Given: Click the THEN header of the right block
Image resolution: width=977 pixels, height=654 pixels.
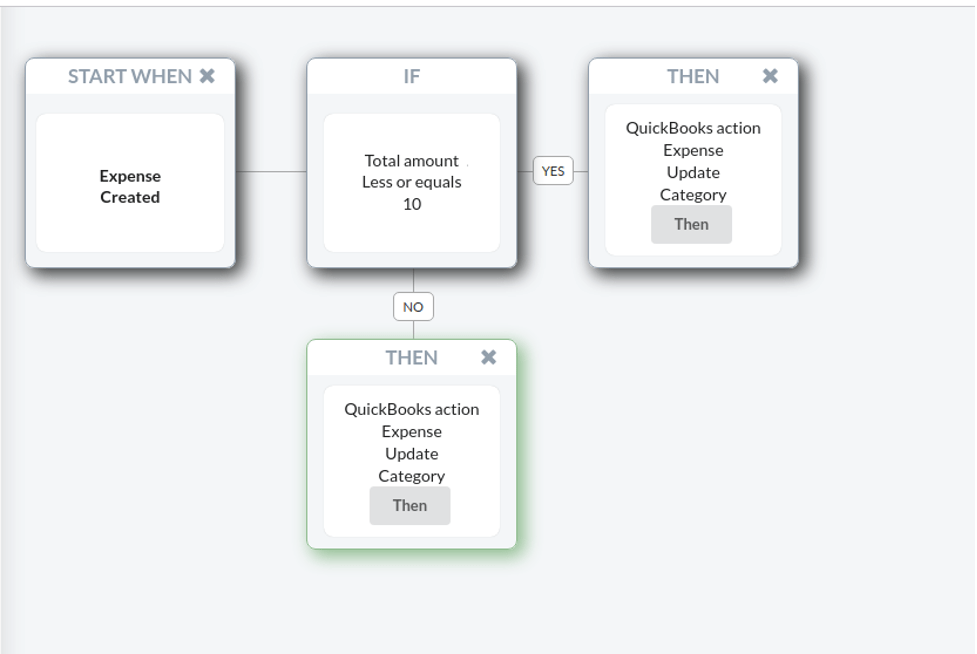Looking at the screenshot, I should pos(693,76).
